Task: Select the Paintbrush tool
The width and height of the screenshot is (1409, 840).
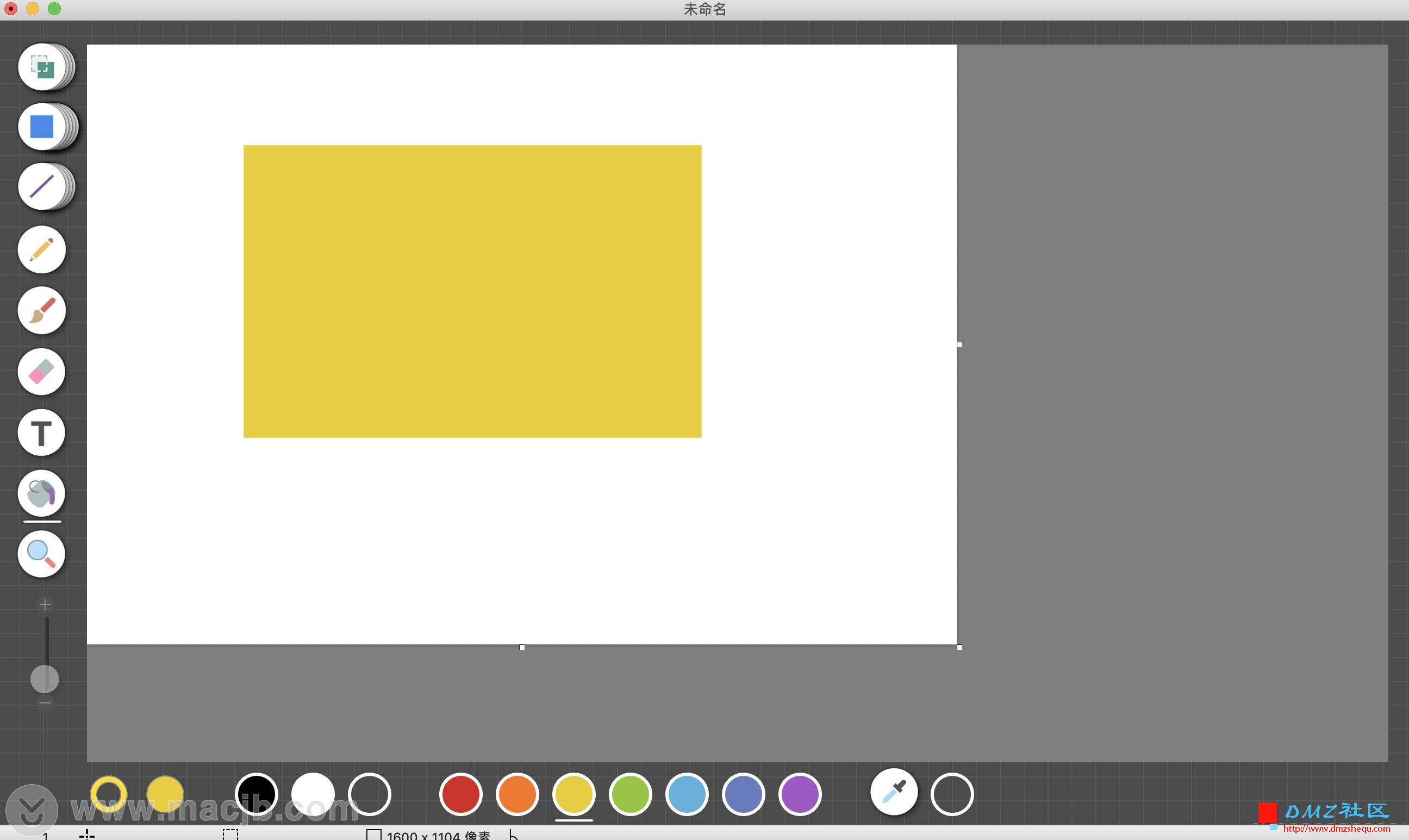Action: click(42, 310)
